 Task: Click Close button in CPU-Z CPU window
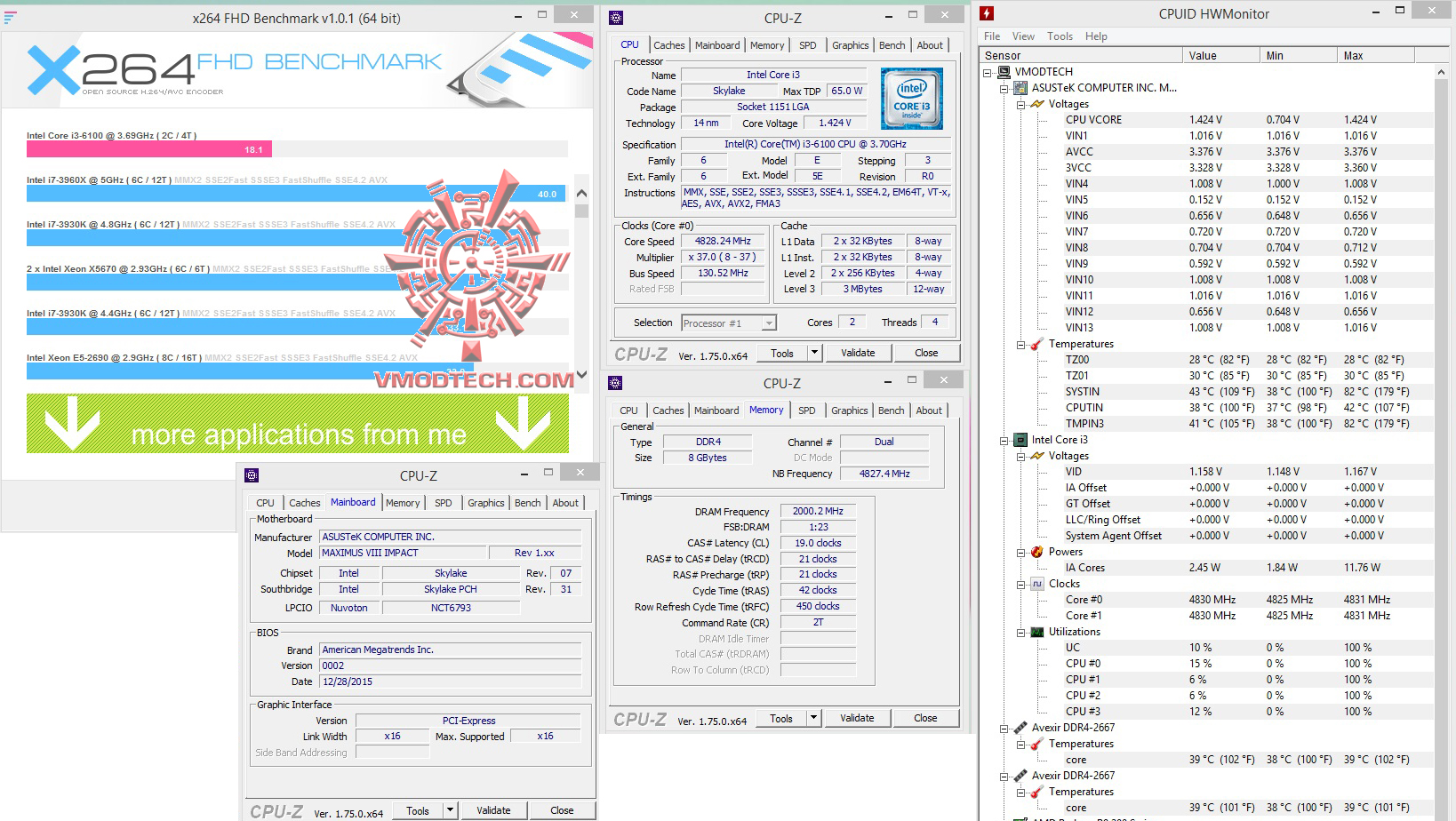926,353
